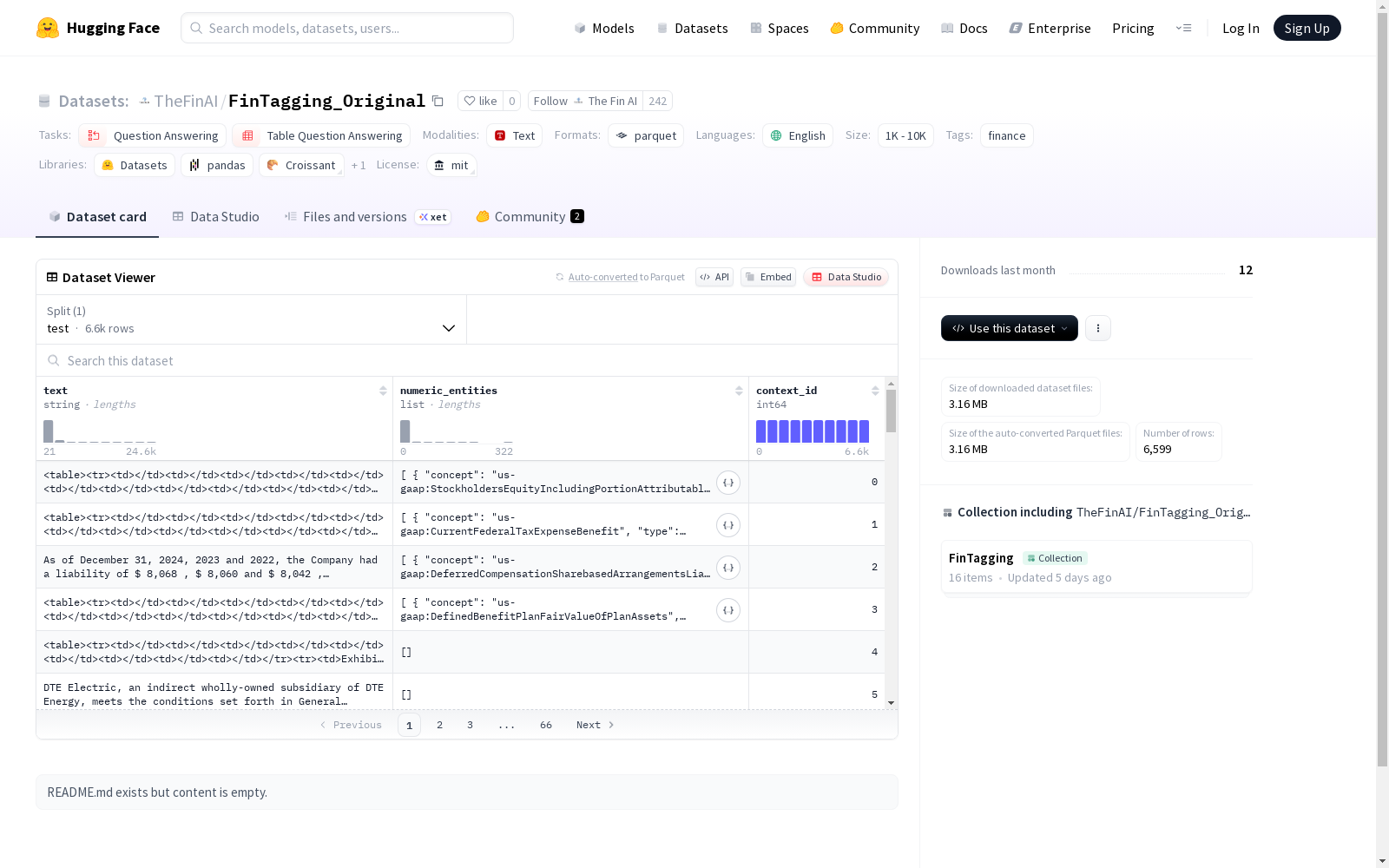Open the red Data Studio button

(x=846, y=277)
